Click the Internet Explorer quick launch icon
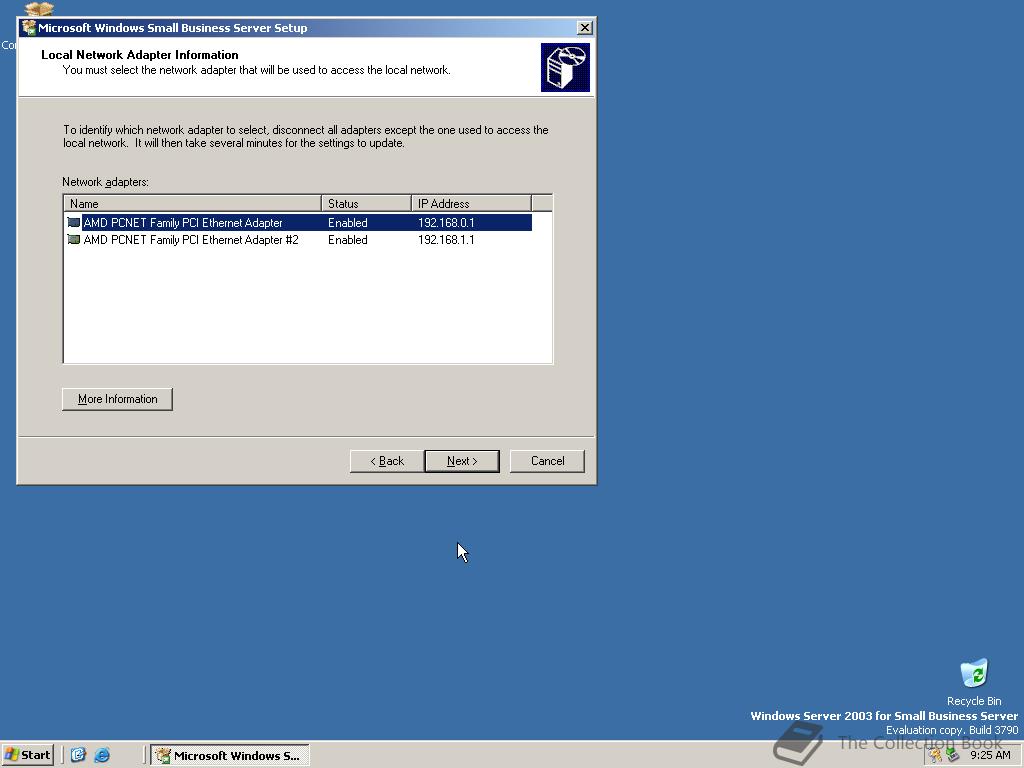Screen dimensions: 1024x768 (102, 755)
